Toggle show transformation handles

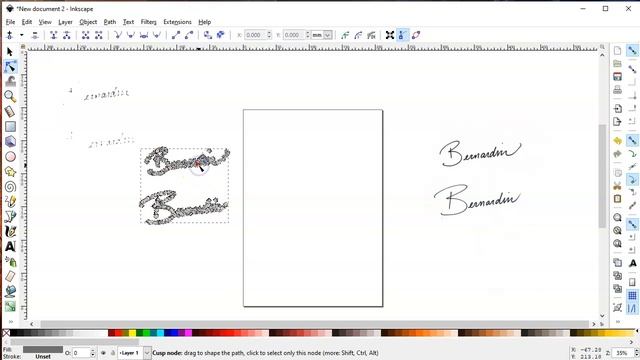coord(390,35)
